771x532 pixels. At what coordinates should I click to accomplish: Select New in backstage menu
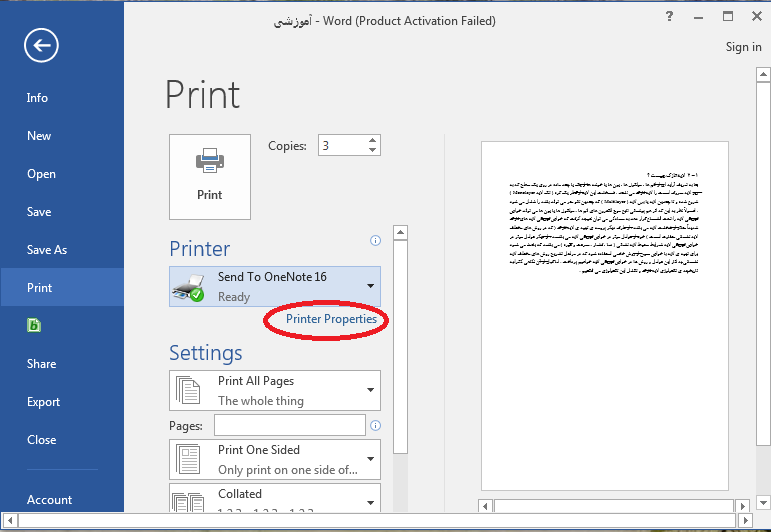[39, 136]
